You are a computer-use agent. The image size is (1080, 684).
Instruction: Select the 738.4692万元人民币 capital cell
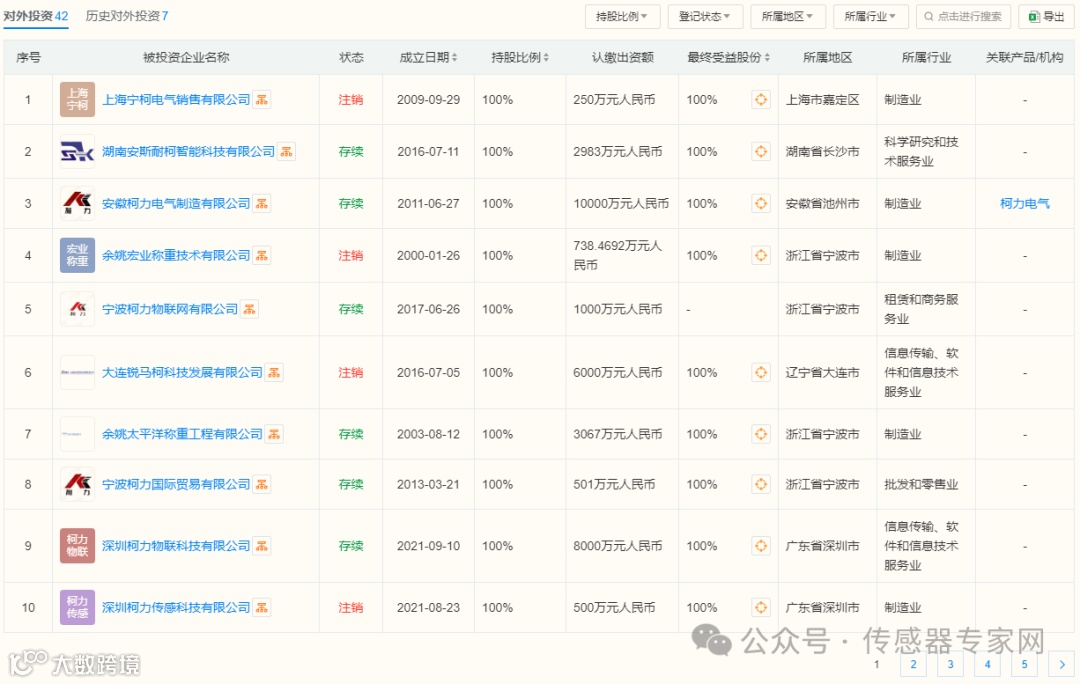pyautogui.click(x=617, y=256)
